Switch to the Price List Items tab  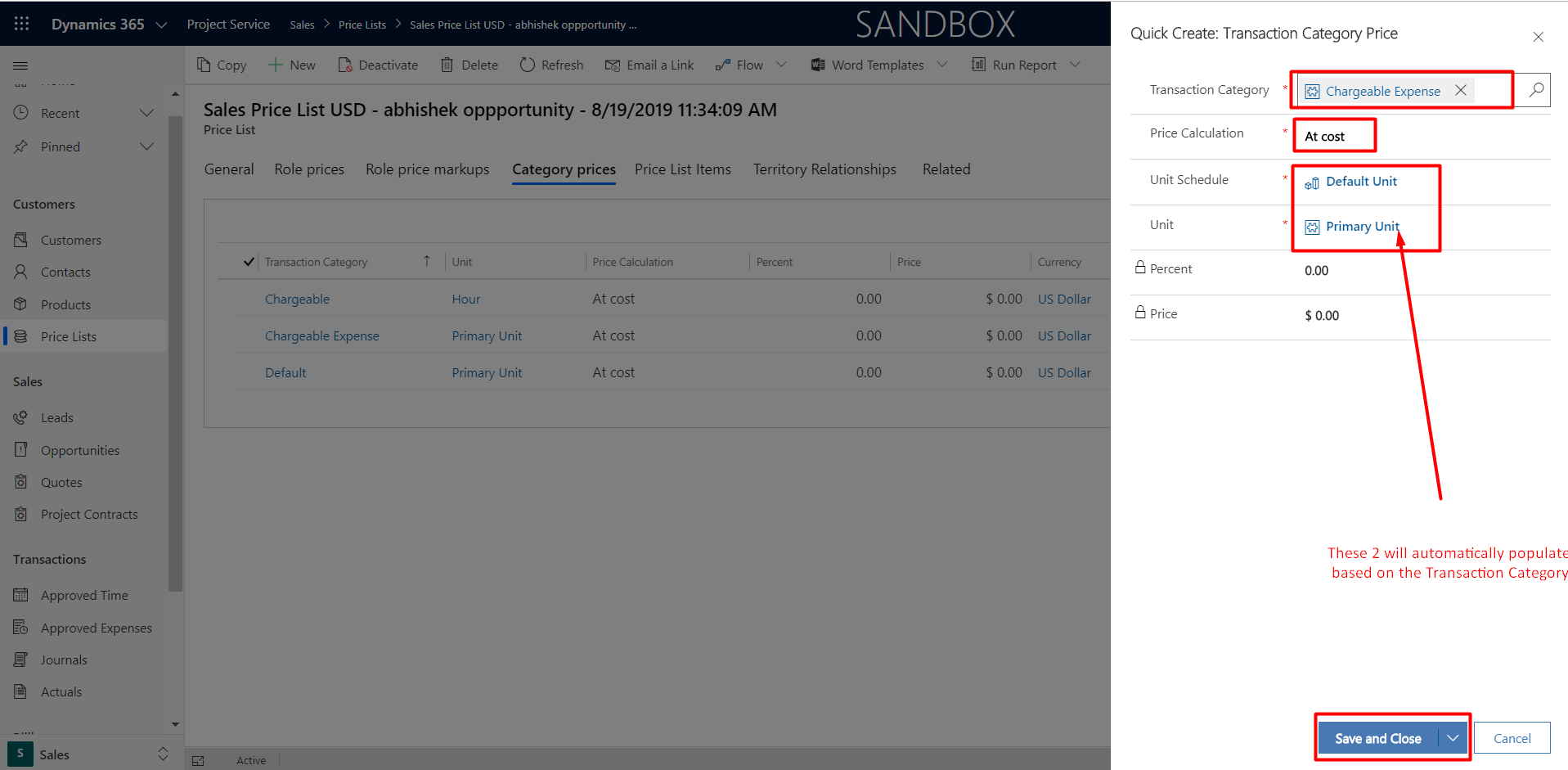682,169
